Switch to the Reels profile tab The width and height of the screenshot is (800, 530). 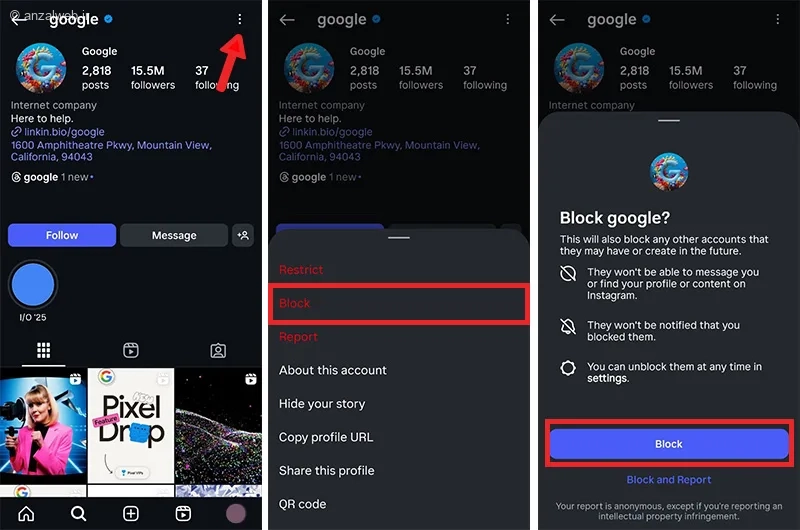[x=131, y=350]
